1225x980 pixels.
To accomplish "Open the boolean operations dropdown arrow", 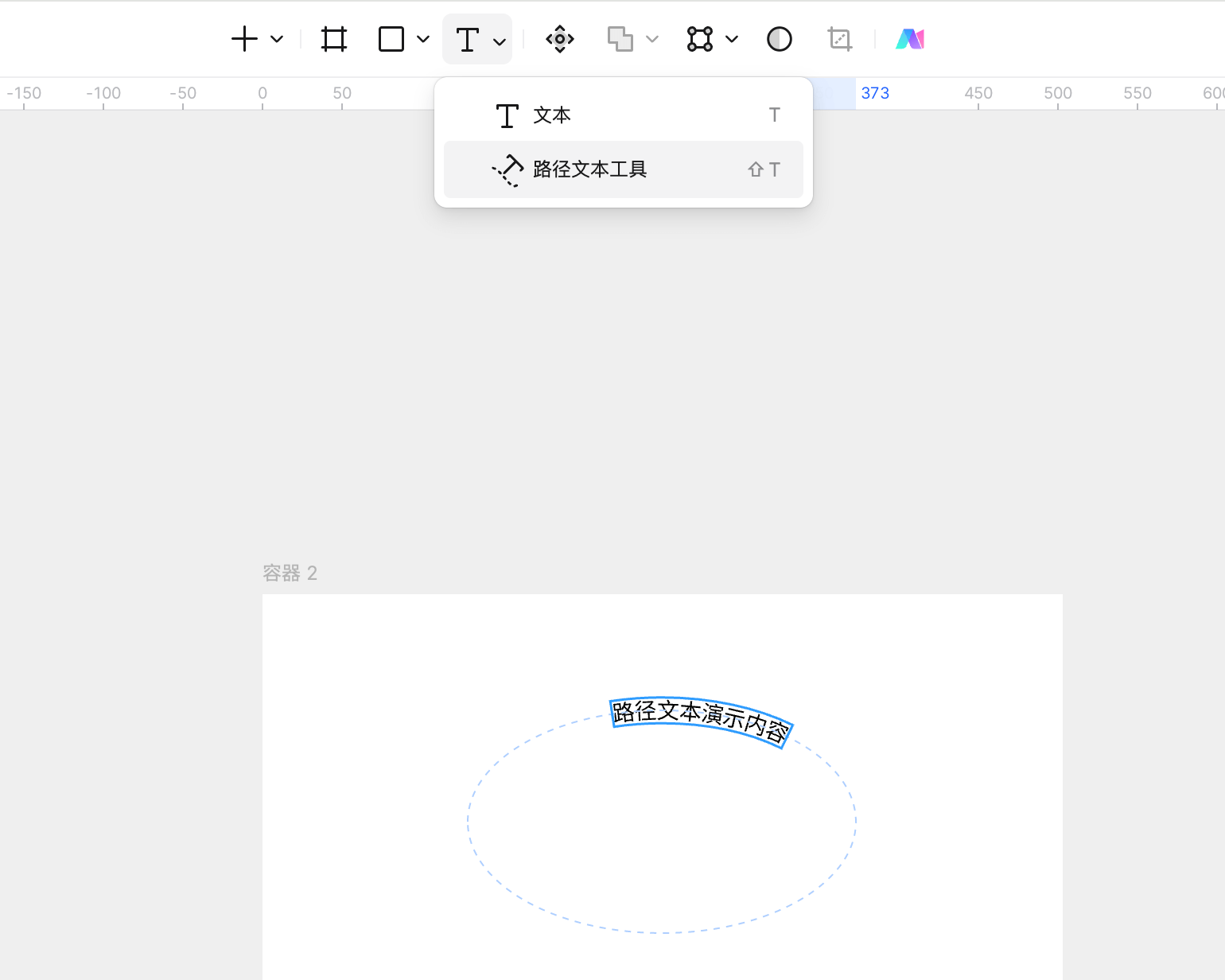I will click(x=652, y=39).
